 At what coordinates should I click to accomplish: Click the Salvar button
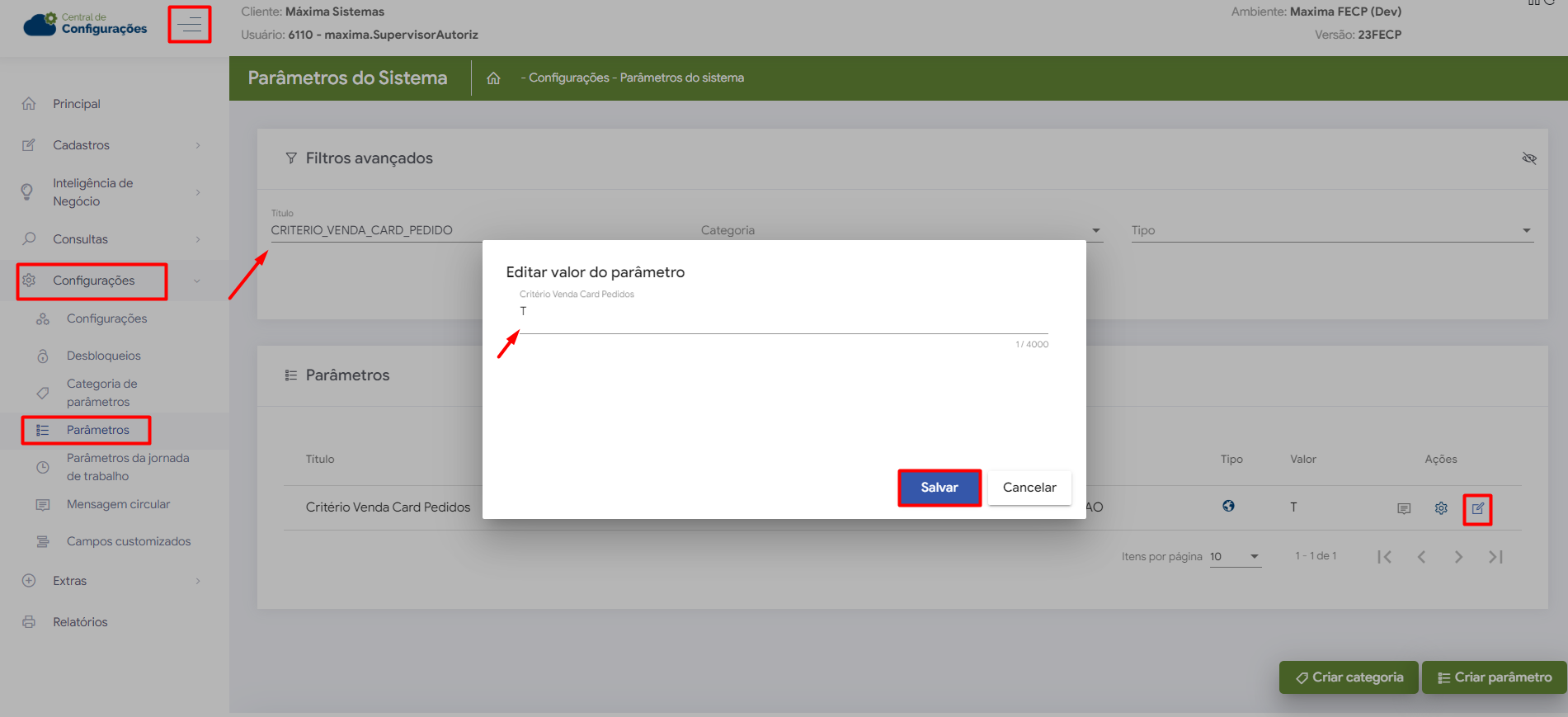(x=939, y=488)
